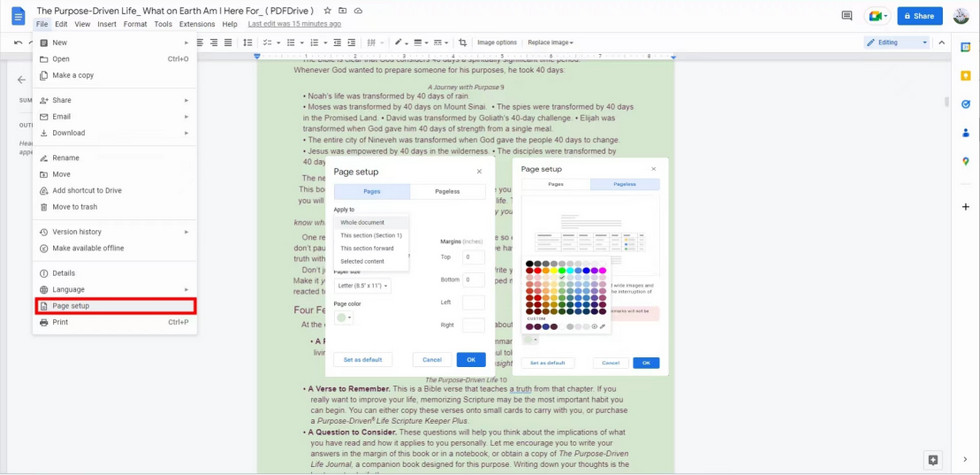Switch to the Pageless tab in left dialog

448,192
